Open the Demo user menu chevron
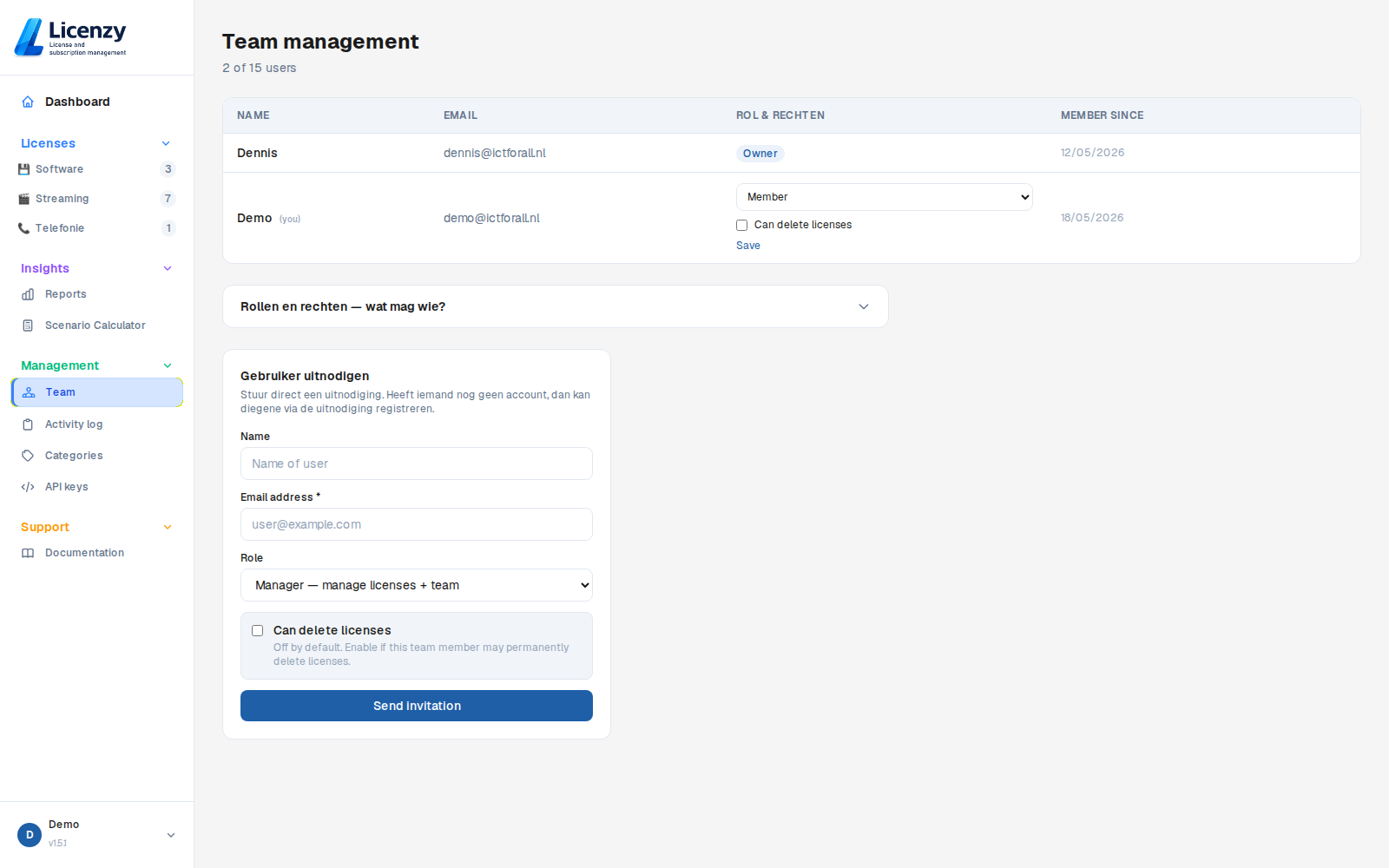The width and height of the screenshot is (1389, 868). 171,835
